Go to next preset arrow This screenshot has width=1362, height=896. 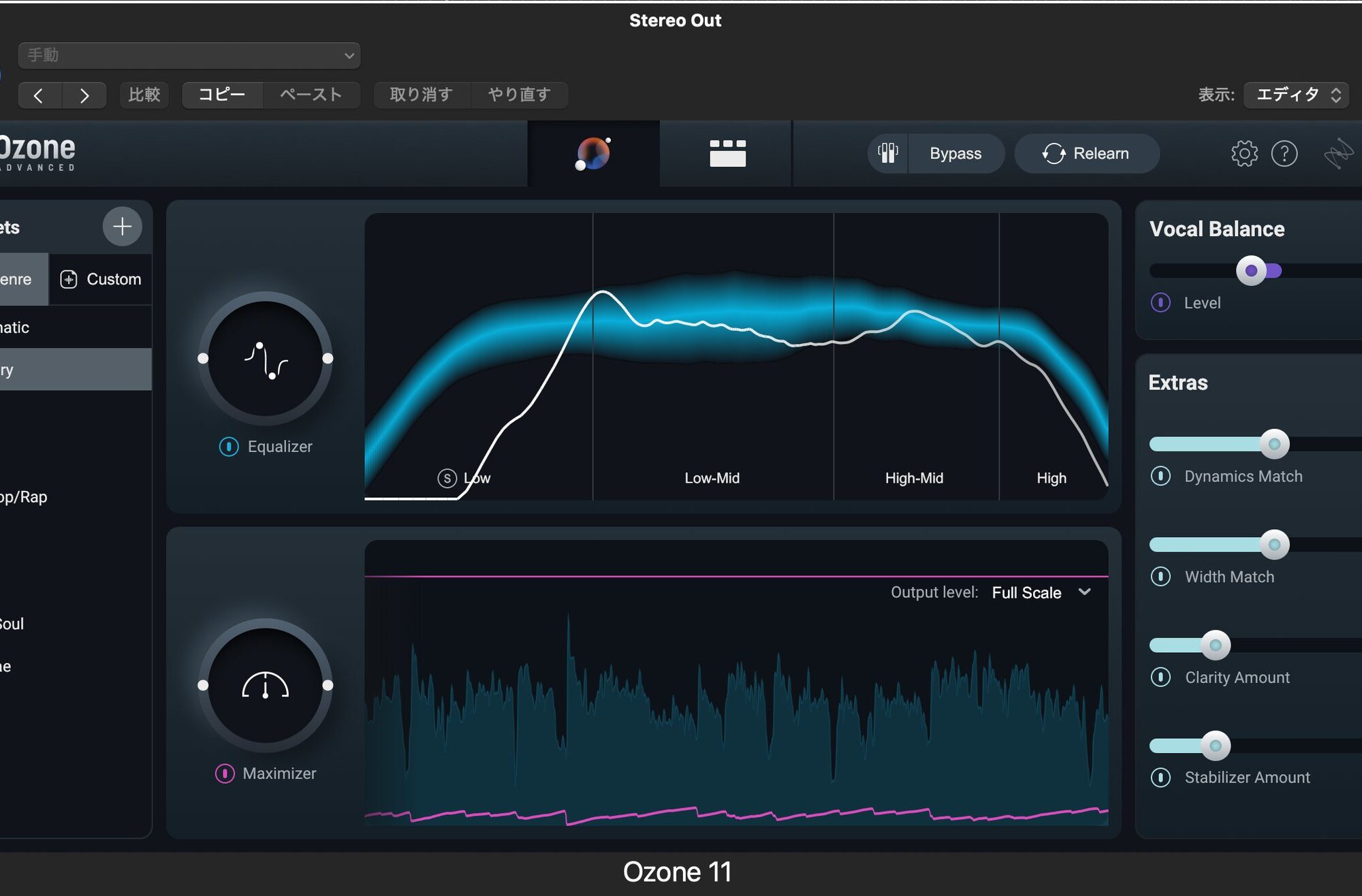(x=84, y=95)
